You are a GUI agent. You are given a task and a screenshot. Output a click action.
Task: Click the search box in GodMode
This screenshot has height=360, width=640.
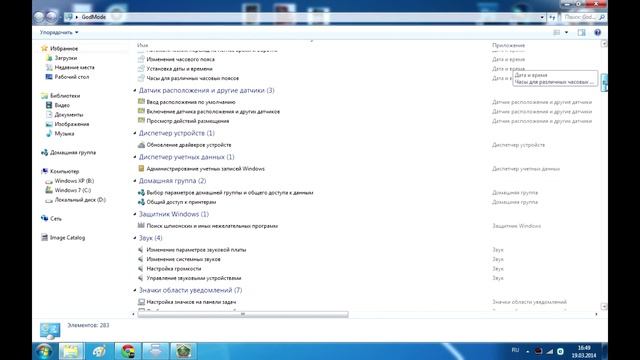click(x=584, y=17)
